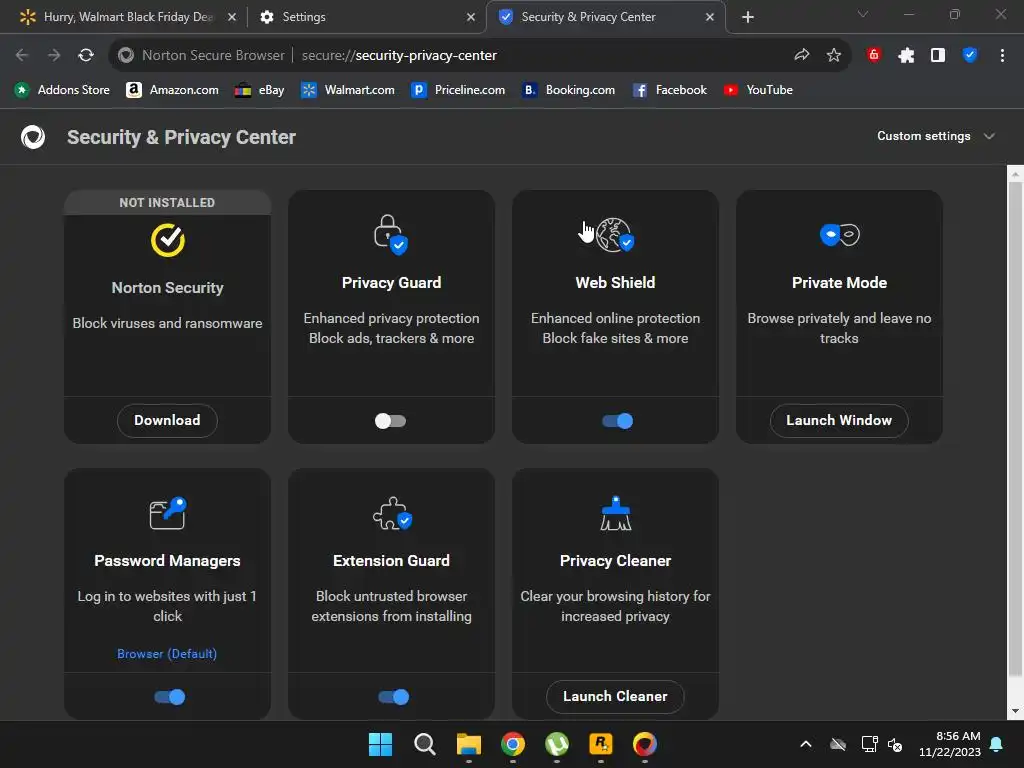1024x768 pixels.
Task: Open File Explorer from taskbar
Action: [468, 744]
